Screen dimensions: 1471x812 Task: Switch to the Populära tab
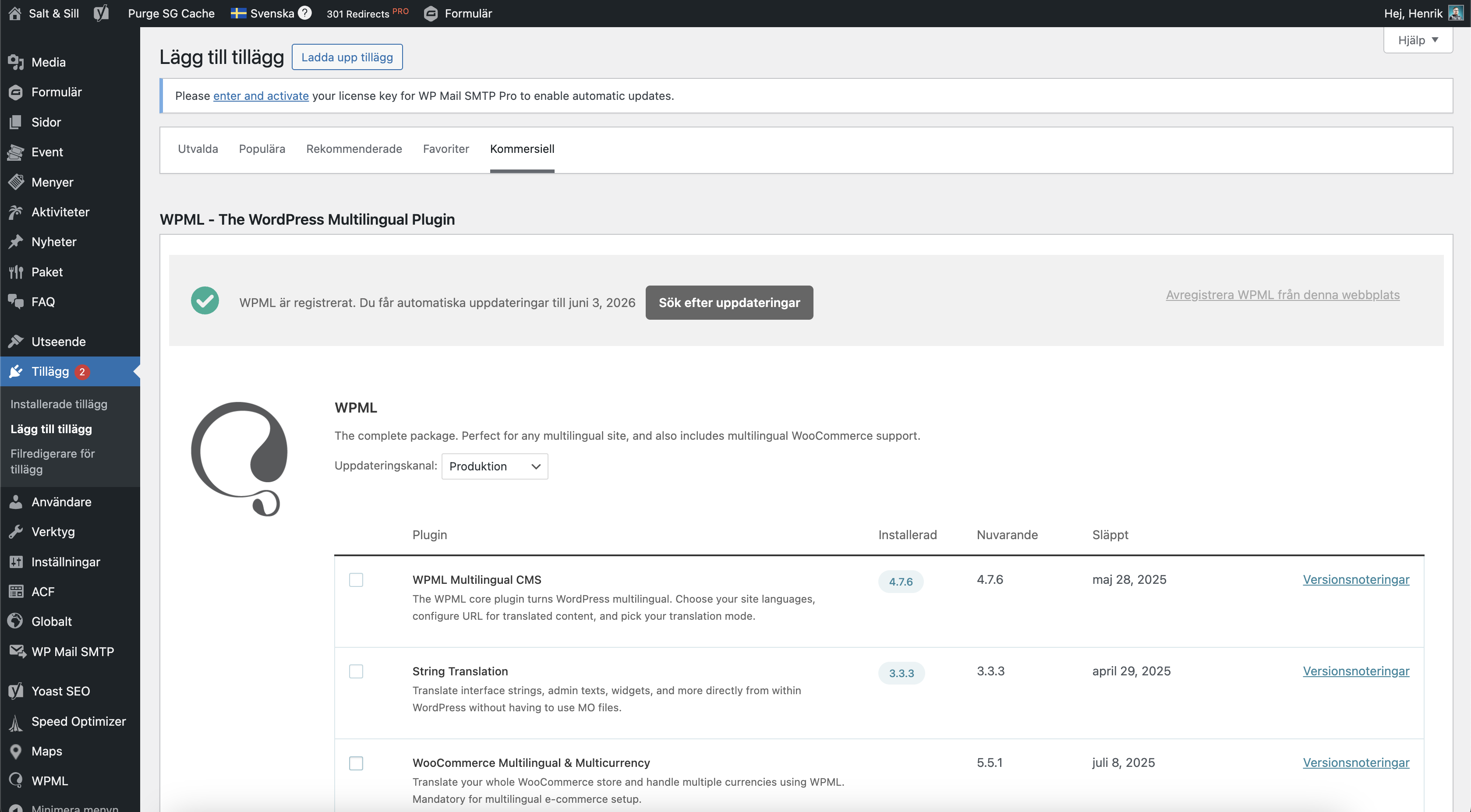262,148
